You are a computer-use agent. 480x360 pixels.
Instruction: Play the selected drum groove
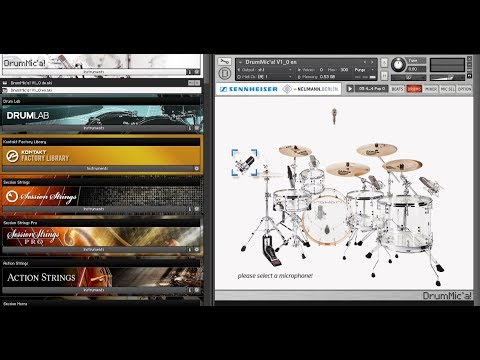tap(350, 89)
